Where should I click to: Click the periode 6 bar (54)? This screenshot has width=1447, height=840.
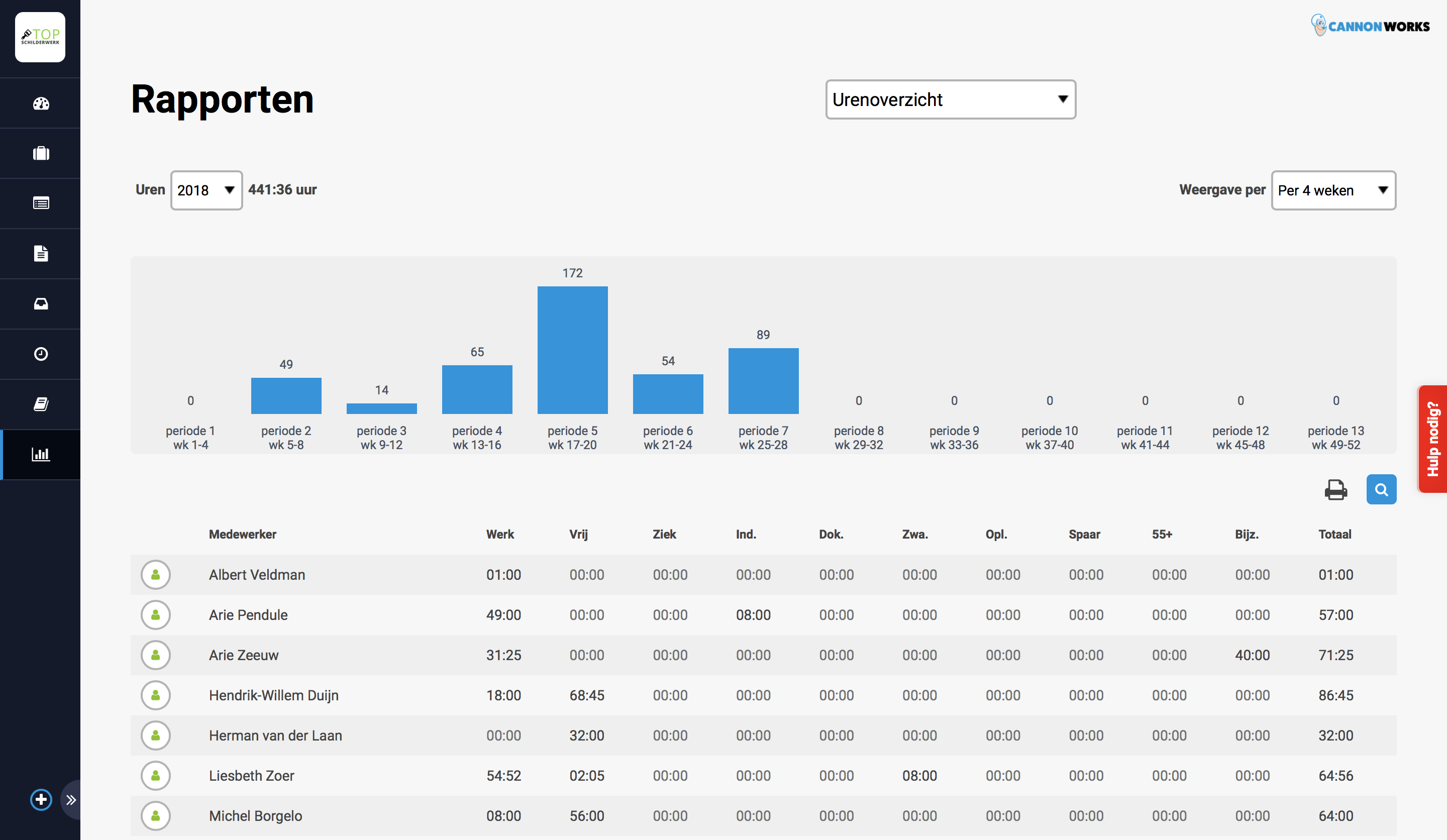668,394
